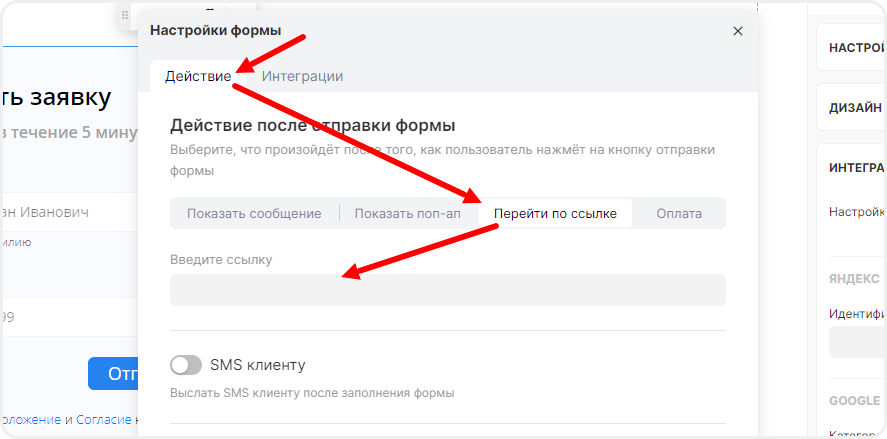Select the Перейти по ссылке option

(x=555, y=213)
